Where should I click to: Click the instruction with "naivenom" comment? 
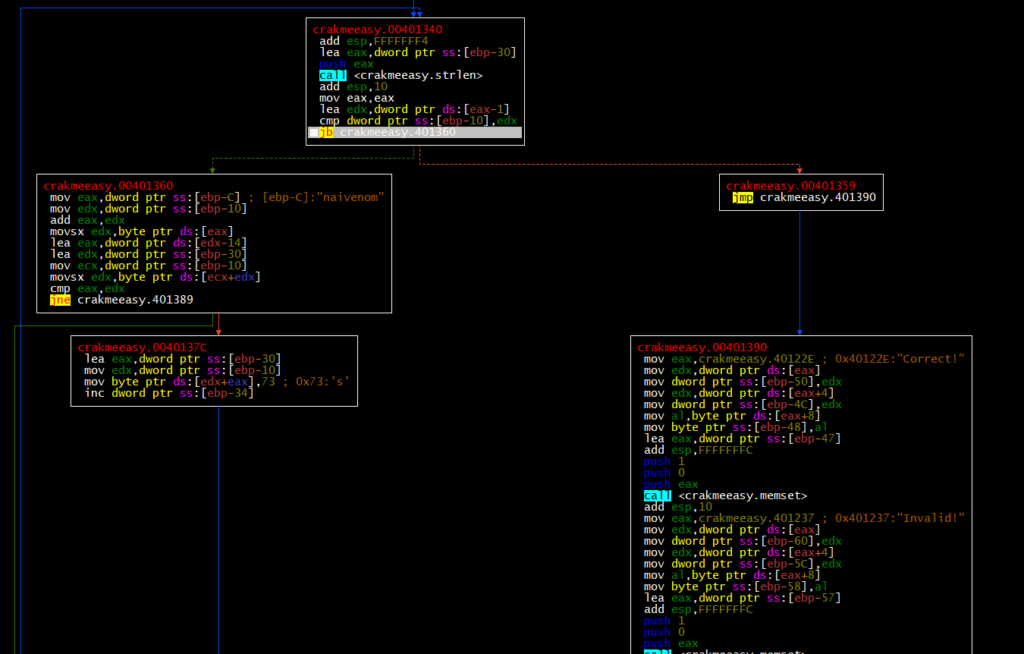tap(216, 198)
